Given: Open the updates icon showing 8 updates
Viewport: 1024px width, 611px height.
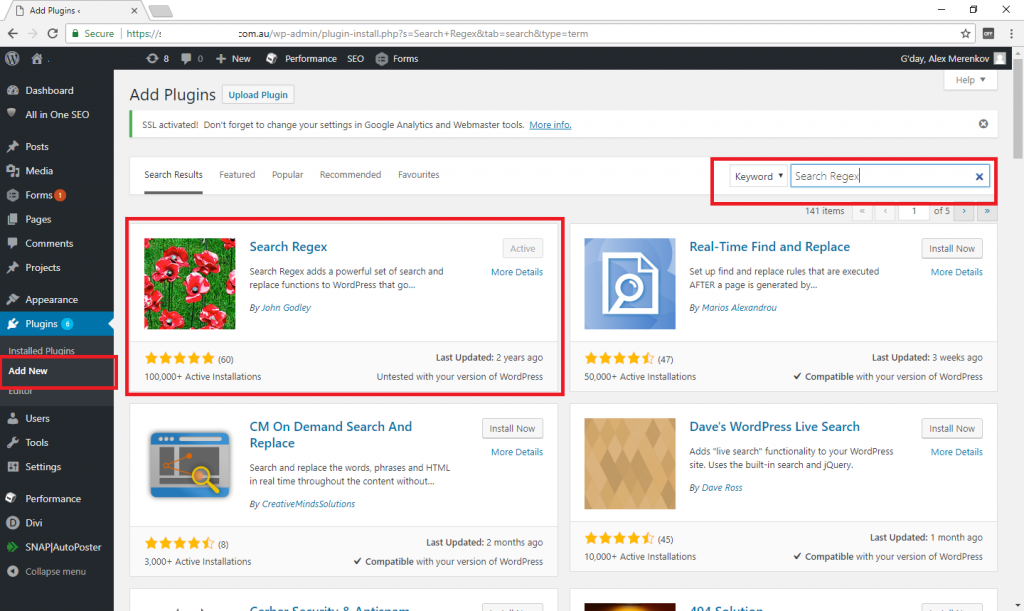Looking at the screenshot, I should click(155, 58).
